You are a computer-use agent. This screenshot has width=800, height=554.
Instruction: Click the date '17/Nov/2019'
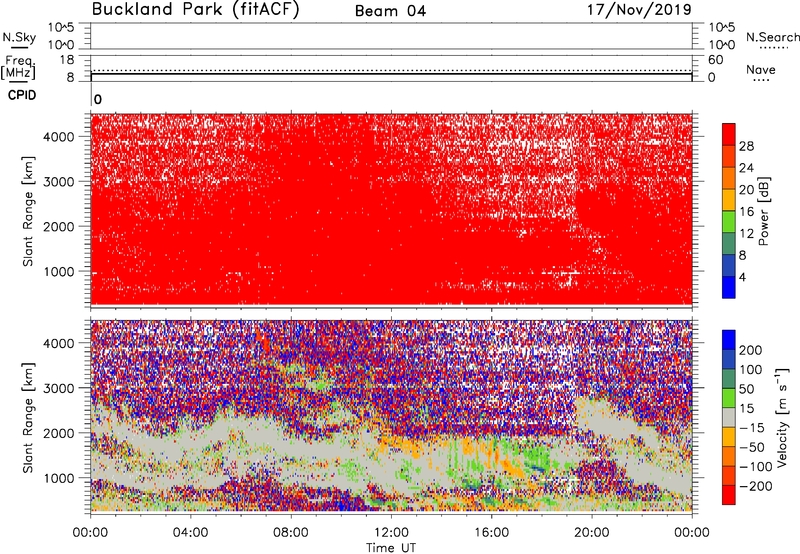tap(639, 9)
